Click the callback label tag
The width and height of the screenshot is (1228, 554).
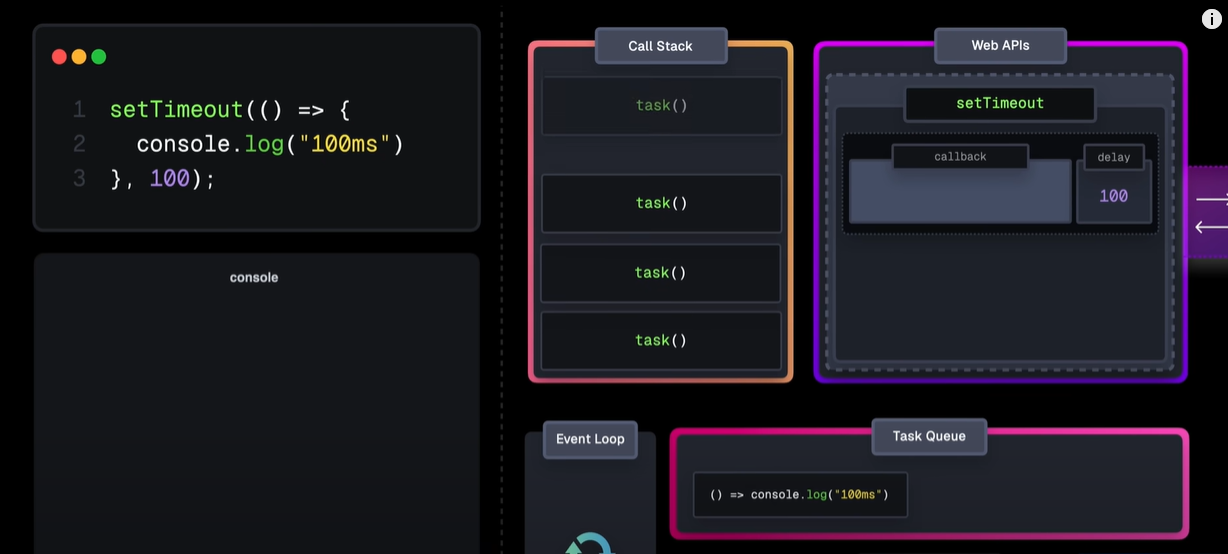[x=960, y=157]
